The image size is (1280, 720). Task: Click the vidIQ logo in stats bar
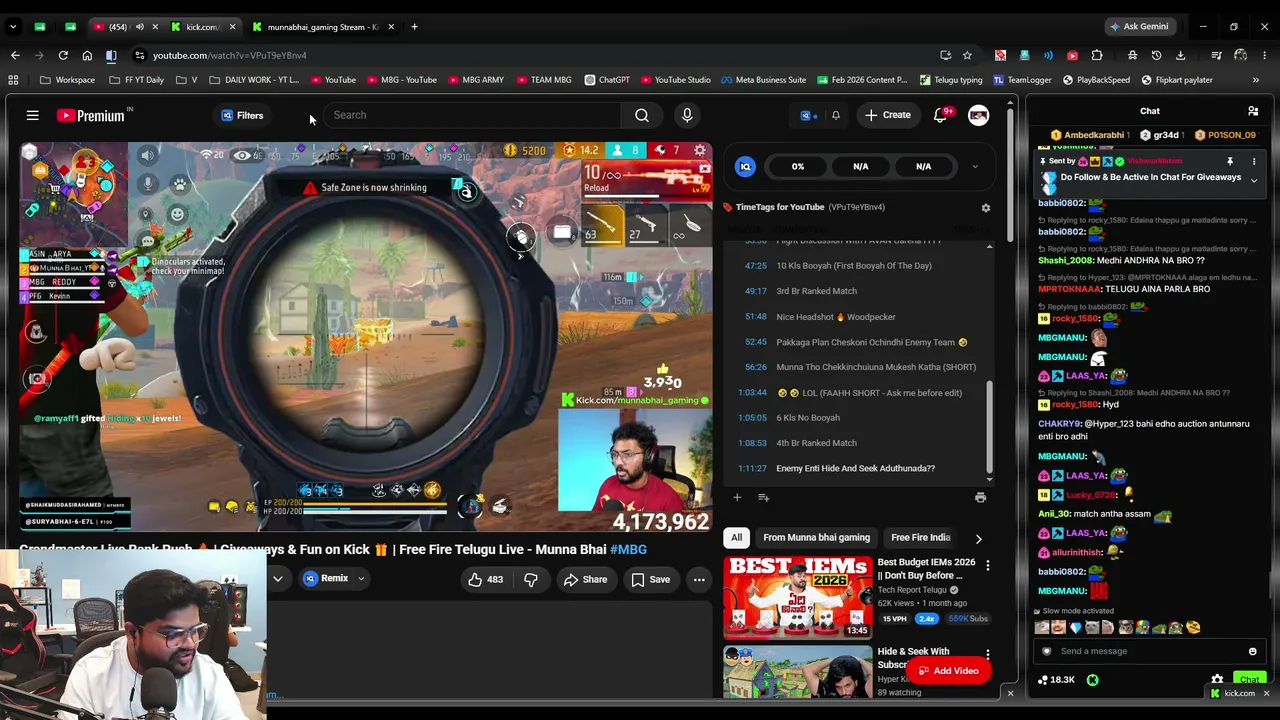pyautogui.click(x=745, y=167)
